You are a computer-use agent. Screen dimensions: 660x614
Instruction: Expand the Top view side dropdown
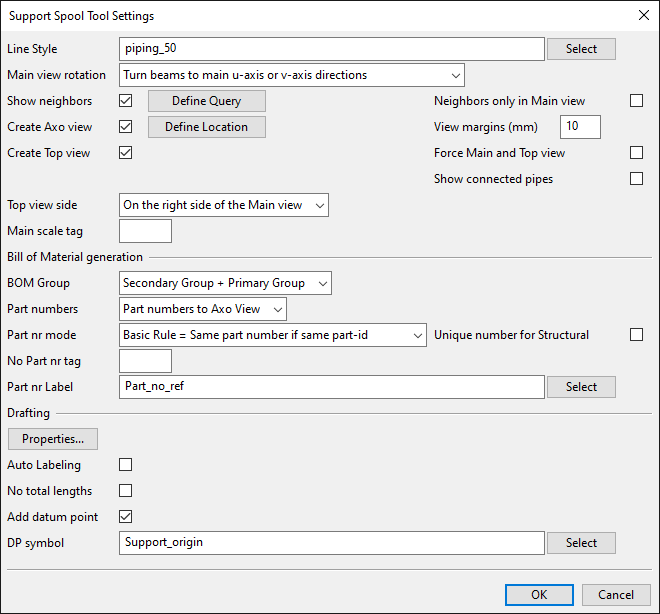[223, 205]
